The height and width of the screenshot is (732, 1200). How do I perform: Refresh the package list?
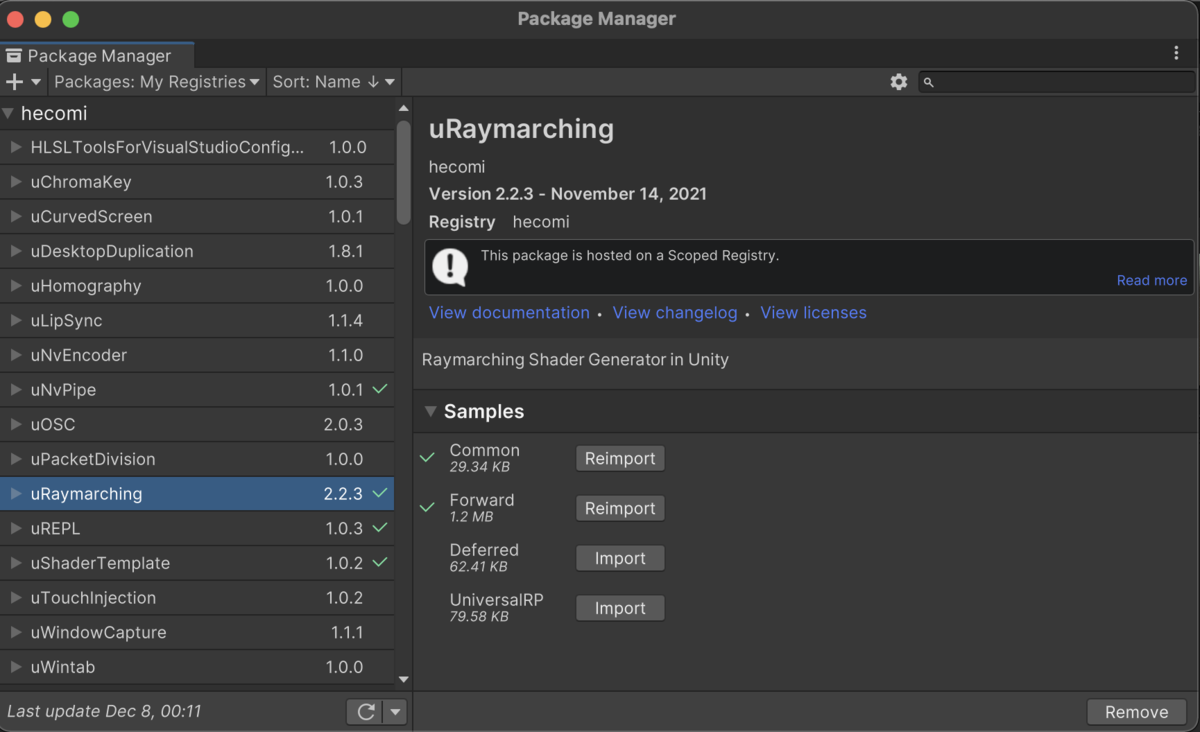(366, 712)
